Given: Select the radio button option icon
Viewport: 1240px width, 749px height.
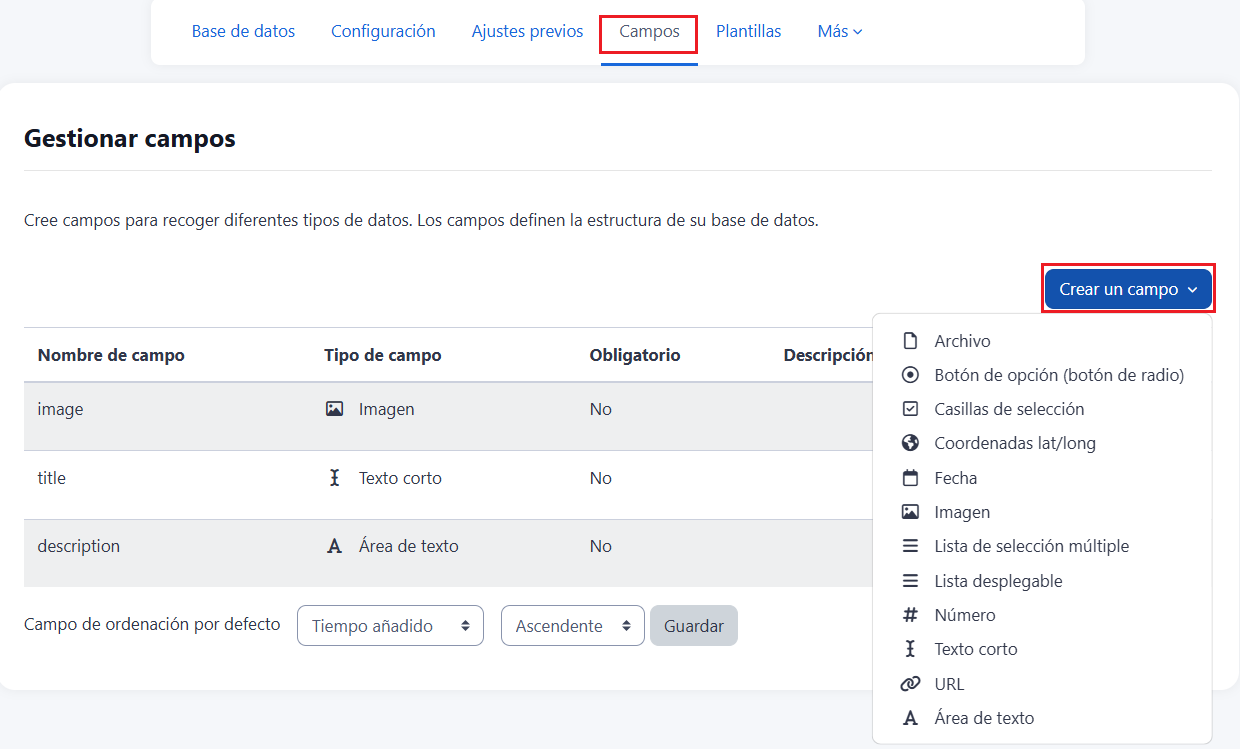Looking at the screenshot, I should [910, 375].
